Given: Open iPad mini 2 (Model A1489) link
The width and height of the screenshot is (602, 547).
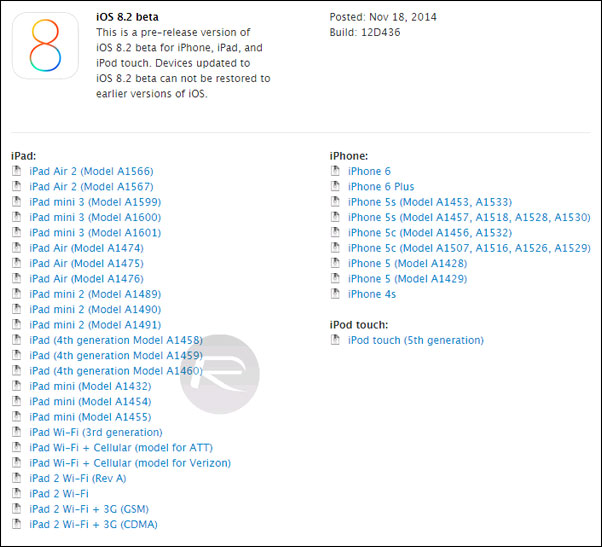Looking at the screenshot, I should 95,294.
